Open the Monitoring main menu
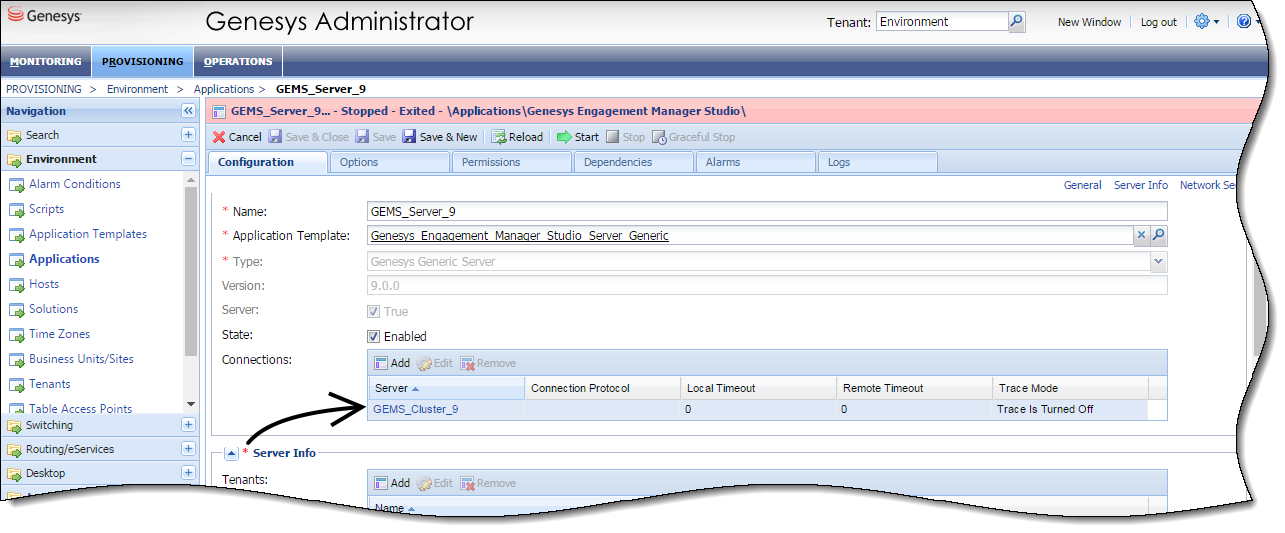Screen dimensions: 1285x533 pyautogui.click(x=46, y=61)
